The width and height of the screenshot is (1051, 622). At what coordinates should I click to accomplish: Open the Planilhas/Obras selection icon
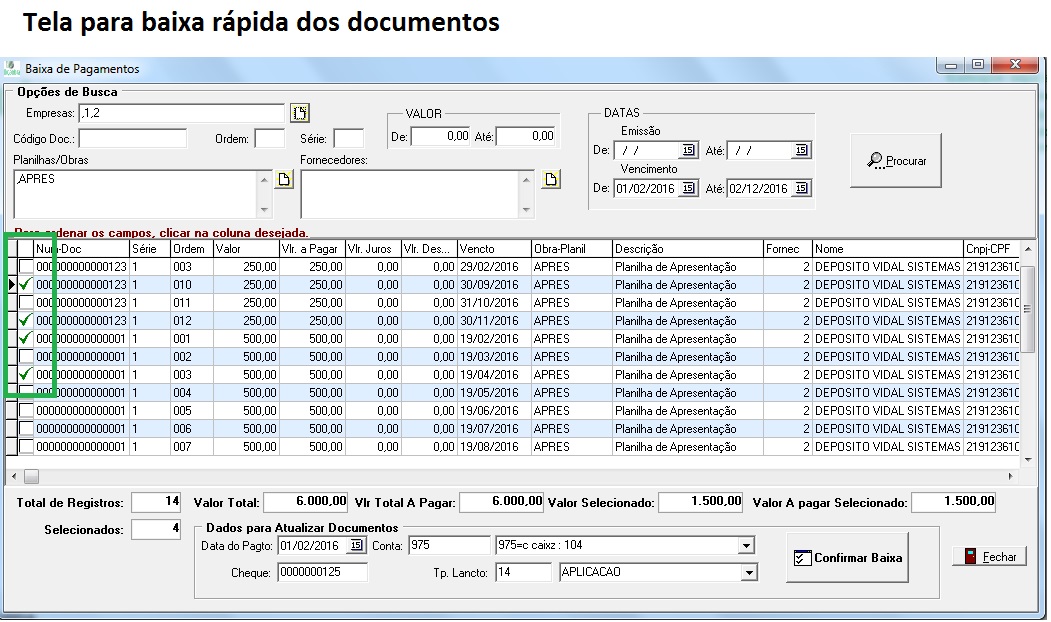[x=284, y=180]
